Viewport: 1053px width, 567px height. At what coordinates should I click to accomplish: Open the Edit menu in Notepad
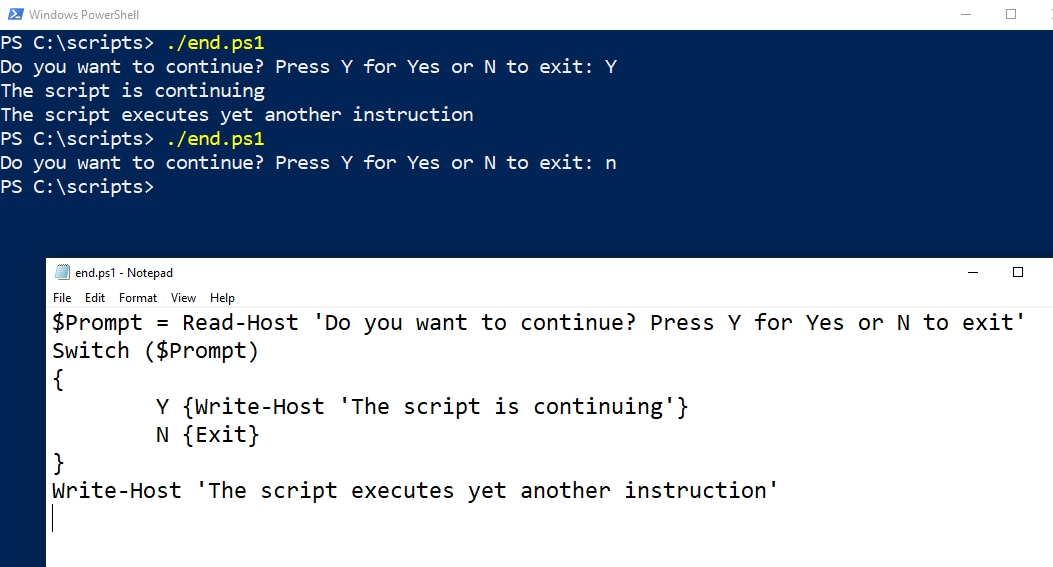point(95,298)
